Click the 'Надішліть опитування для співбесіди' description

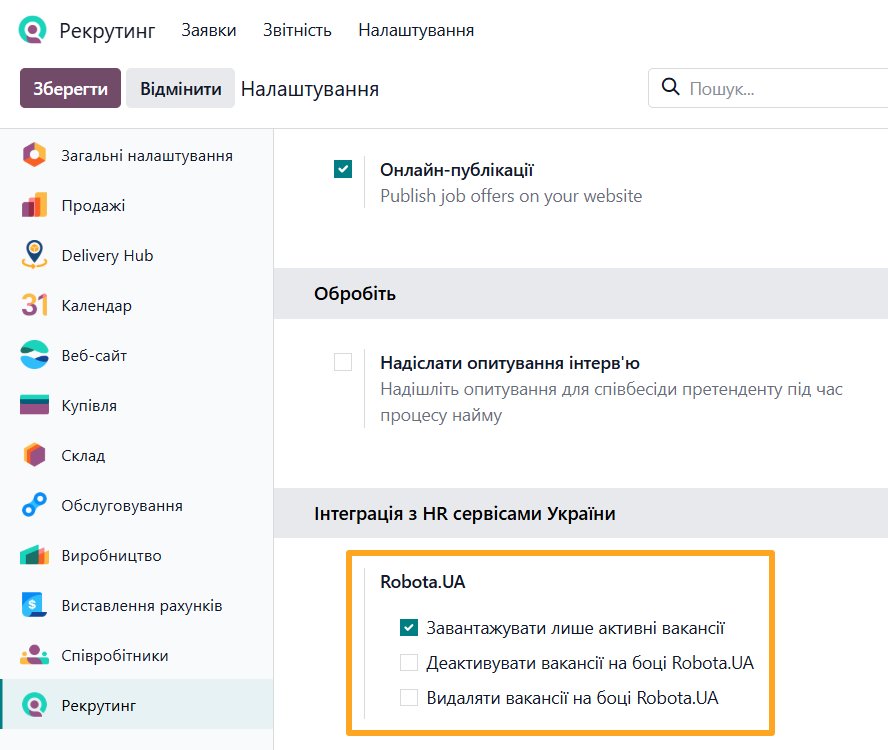pos(611,402)
